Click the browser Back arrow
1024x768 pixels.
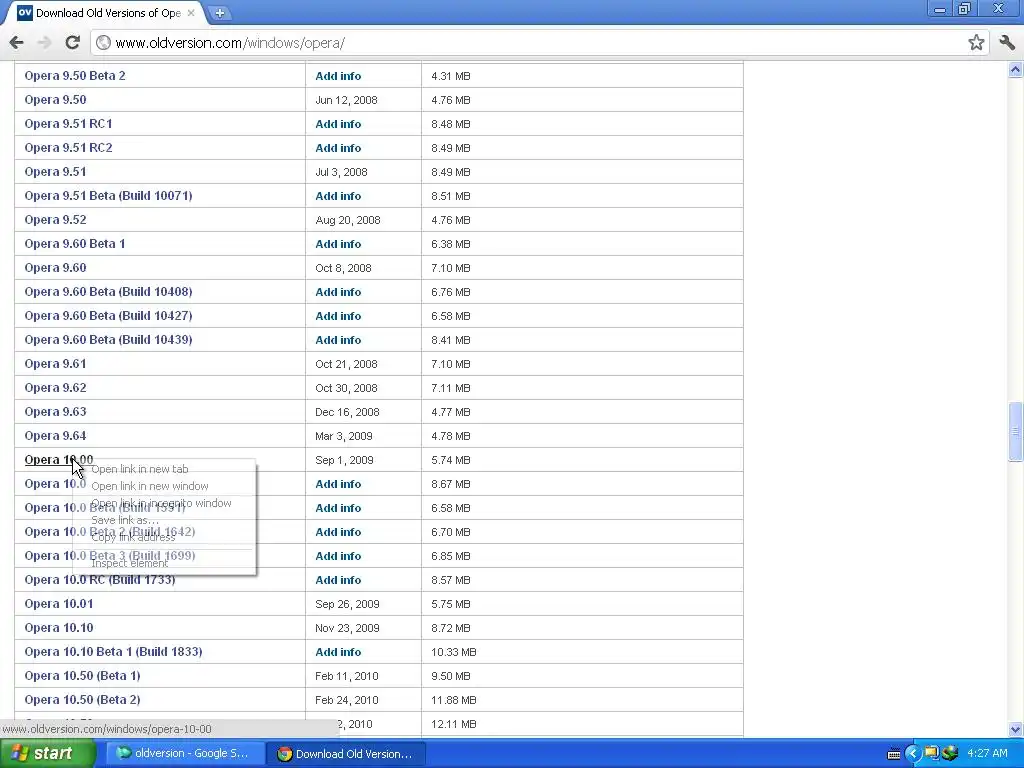[x=16, y=42]
